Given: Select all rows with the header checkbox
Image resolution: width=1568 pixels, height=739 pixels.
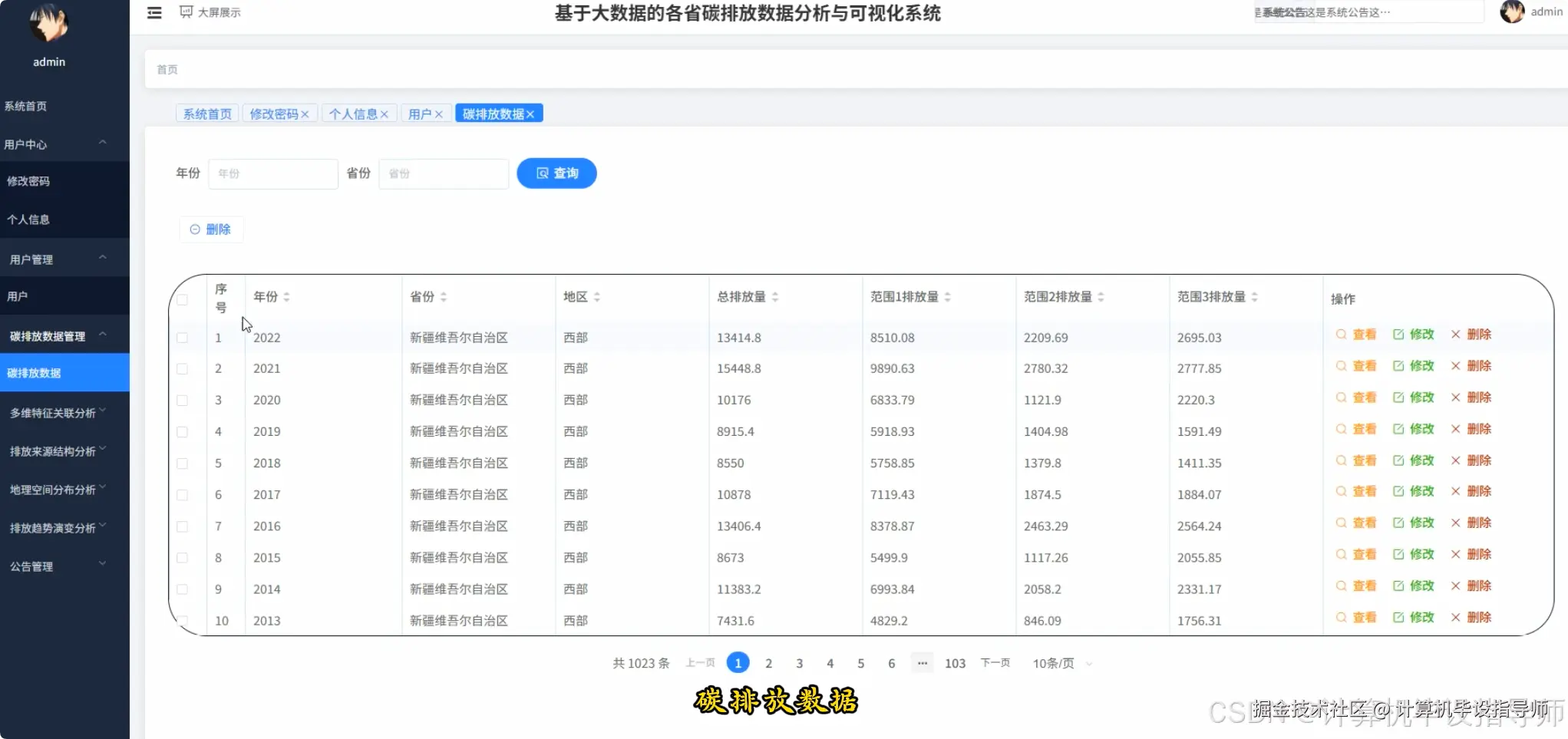Looking at the screenshot, I should (x=182, y=299).
